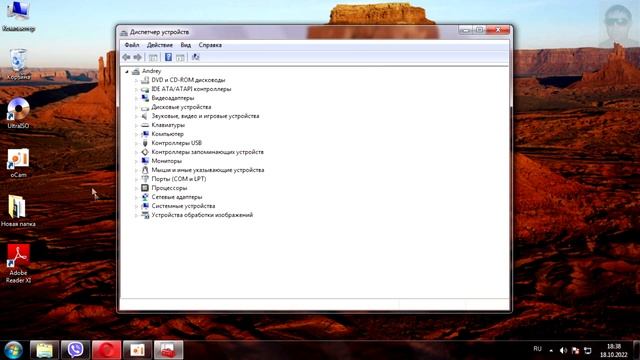The height and width of the screenshot is (360, 640).
Task: Show hidden tray icons arrow
Action: coord(551,351)
